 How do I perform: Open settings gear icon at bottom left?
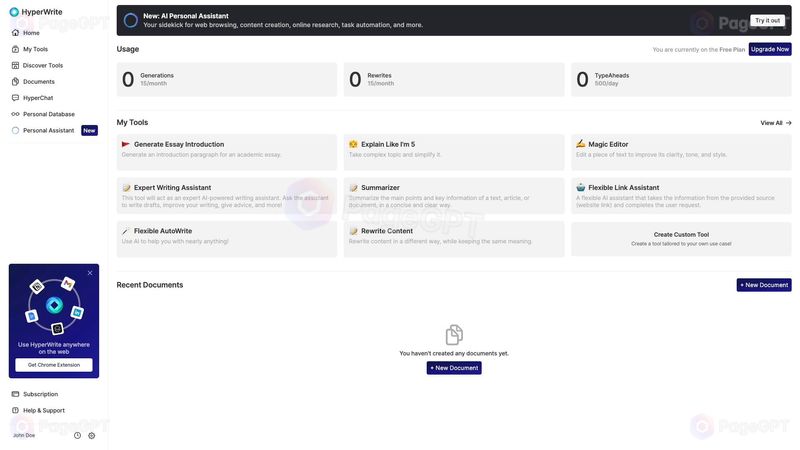[92, 435]
